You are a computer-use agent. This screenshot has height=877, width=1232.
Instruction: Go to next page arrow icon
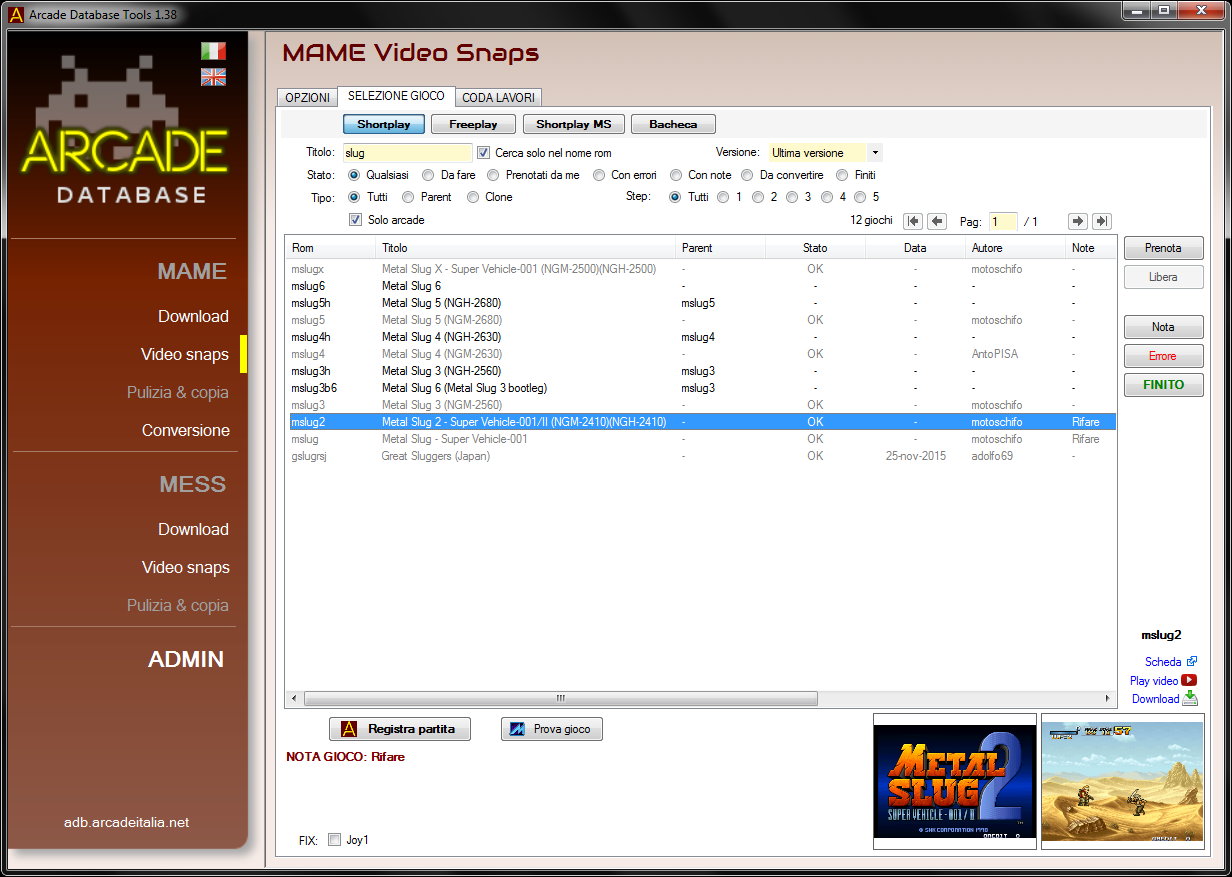pyautogui.click(x=1077, y=221)
